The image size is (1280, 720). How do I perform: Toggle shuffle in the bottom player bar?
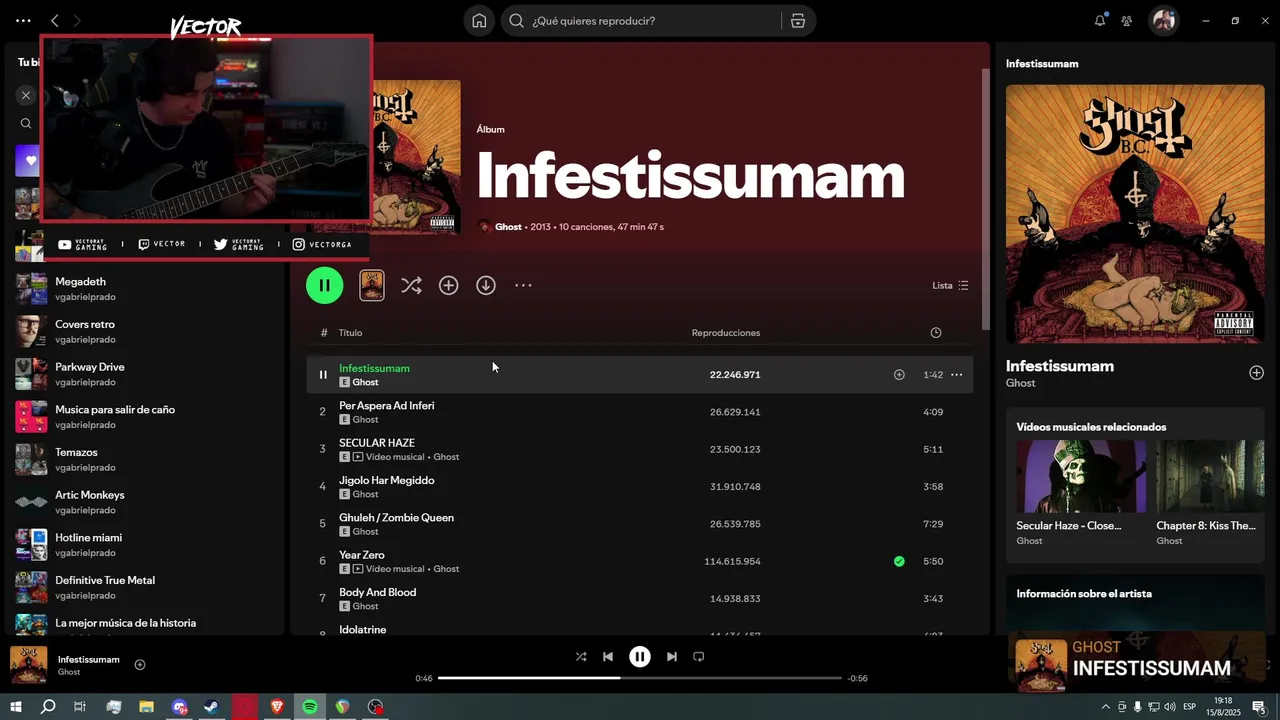point(581,657)
